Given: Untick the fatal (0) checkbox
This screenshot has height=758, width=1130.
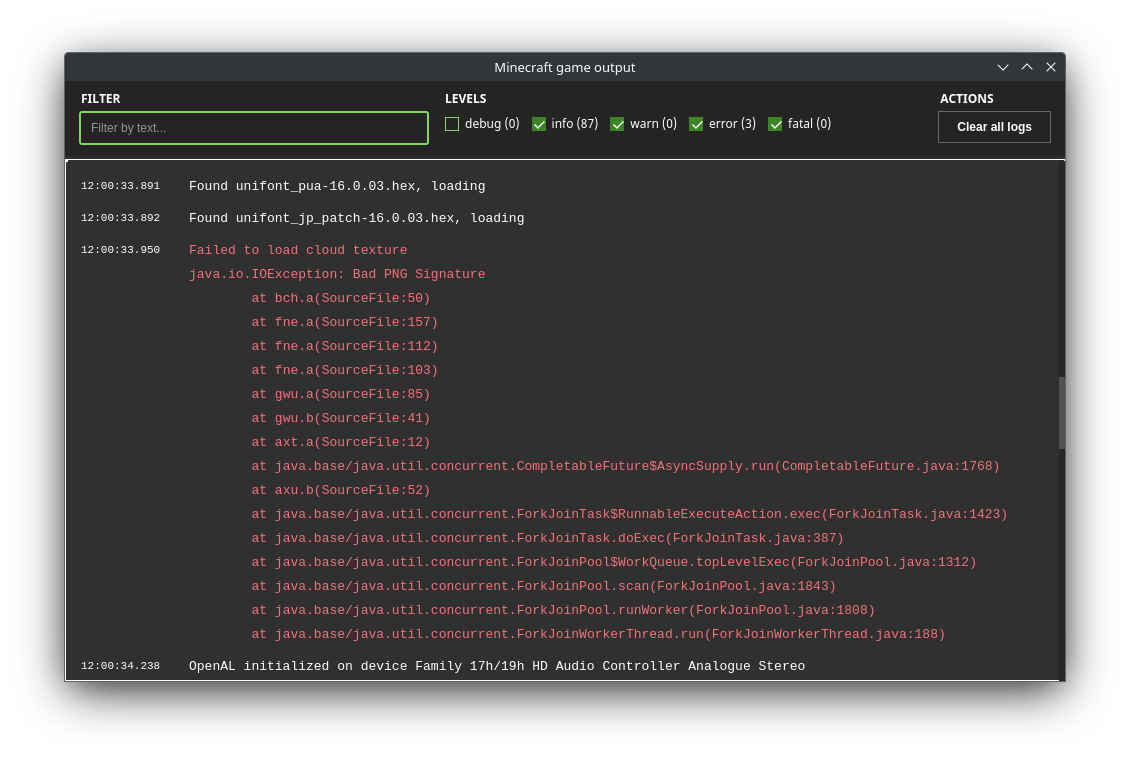Looking at the screenshot, I should pos(775,124).
